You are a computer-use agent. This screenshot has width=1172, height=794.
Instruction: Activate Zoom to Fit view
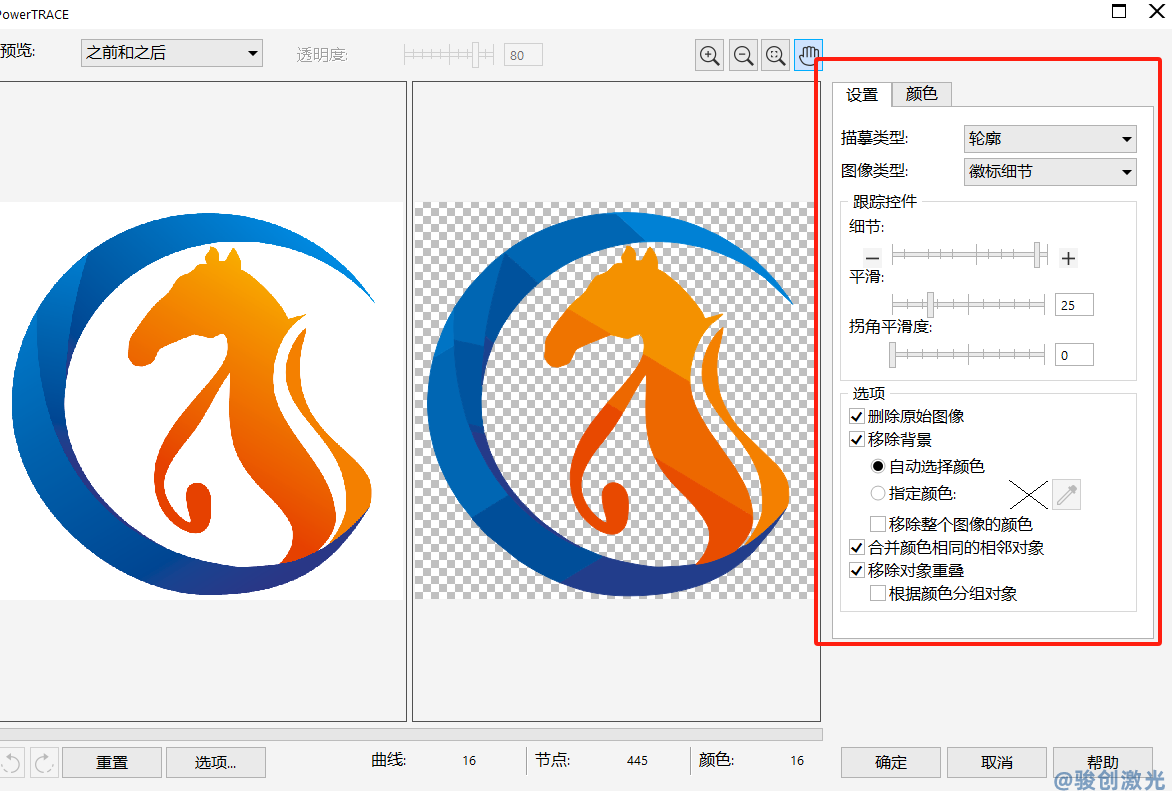(x=775, y=55)
